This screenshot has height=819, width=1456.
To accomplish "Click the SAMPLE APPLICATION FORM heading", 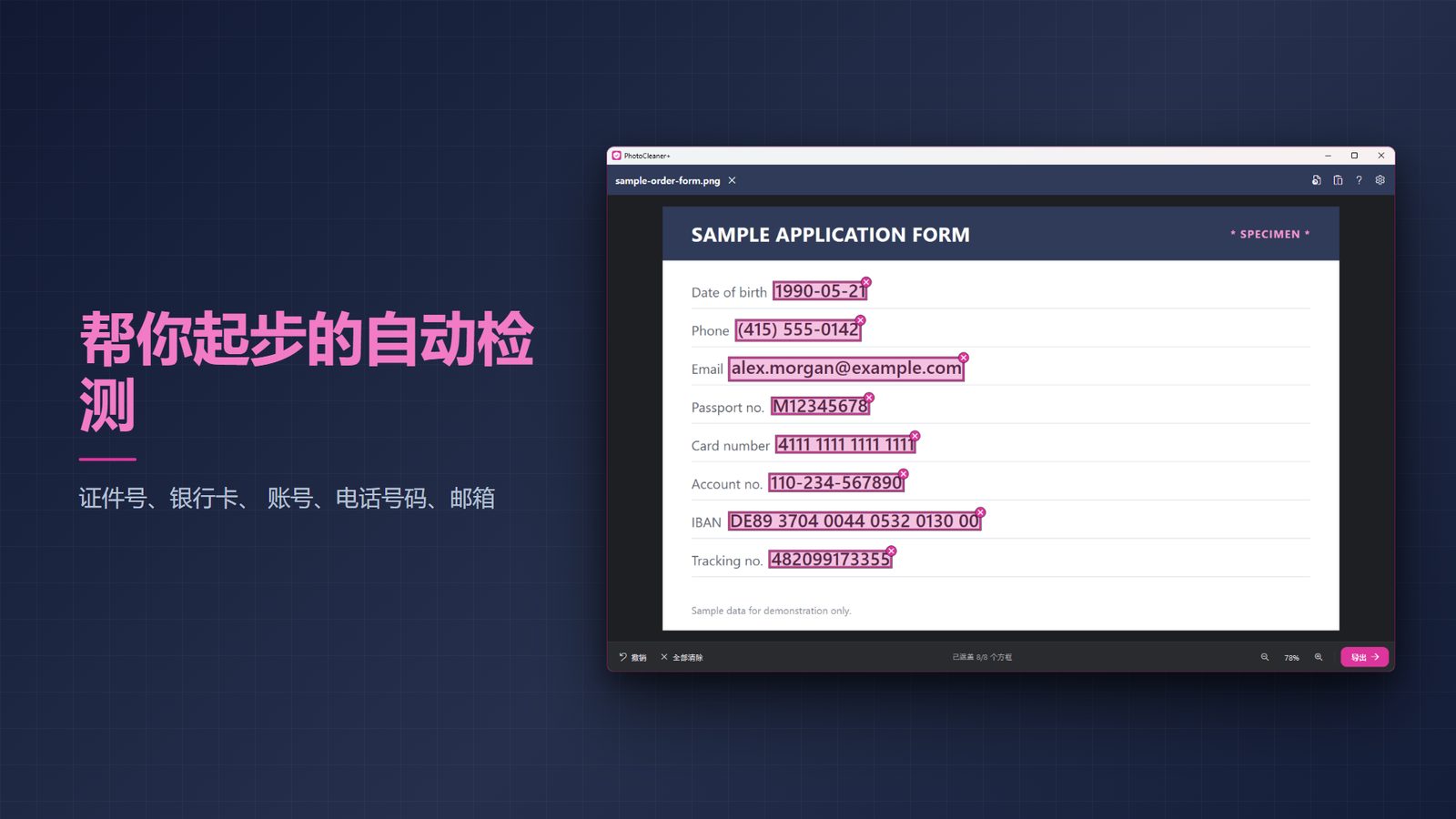I will (x=830, y=235).
